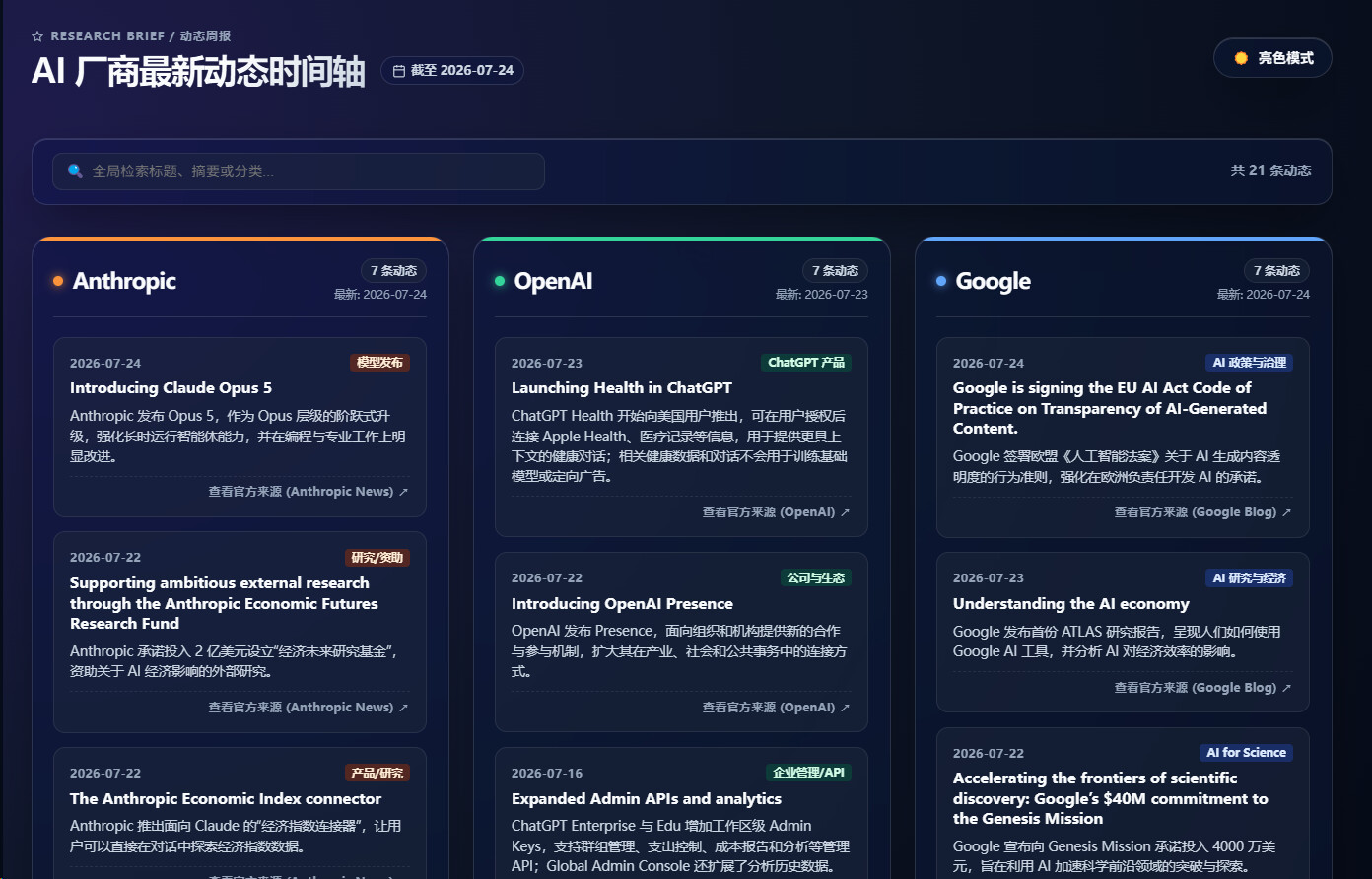
Task: Click the 2026-07-23 date on ChatGPT Health card
Action: coord(547,364)
